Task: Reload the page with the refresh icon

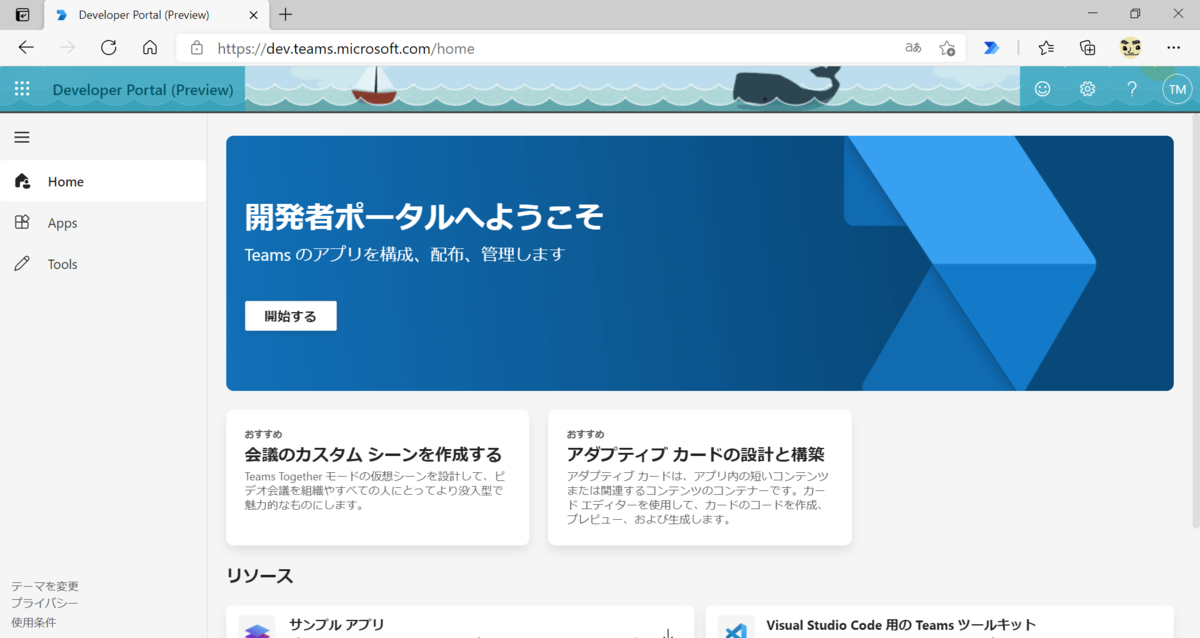Action: pos(109,47)
